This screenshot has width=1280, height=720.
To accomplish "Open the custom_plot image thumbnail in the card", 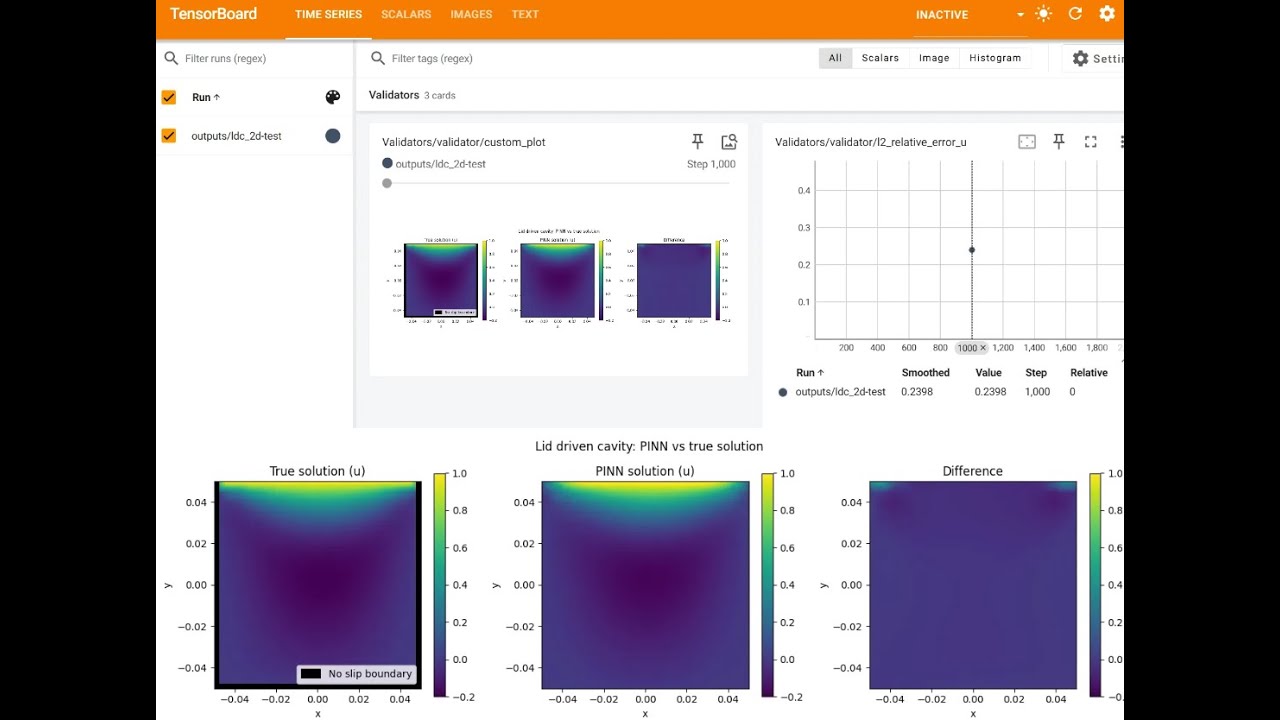I will [x=559, y=278].
